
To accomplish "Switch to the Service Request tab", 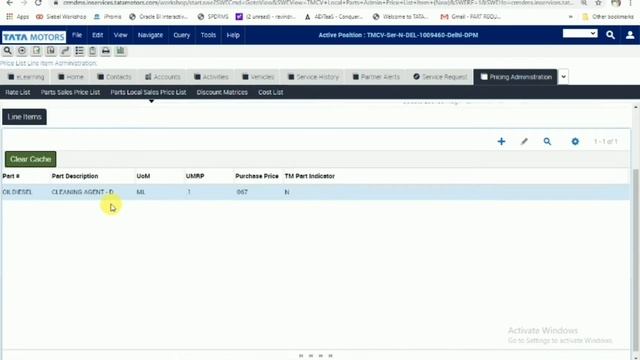I will click(440, 77).
